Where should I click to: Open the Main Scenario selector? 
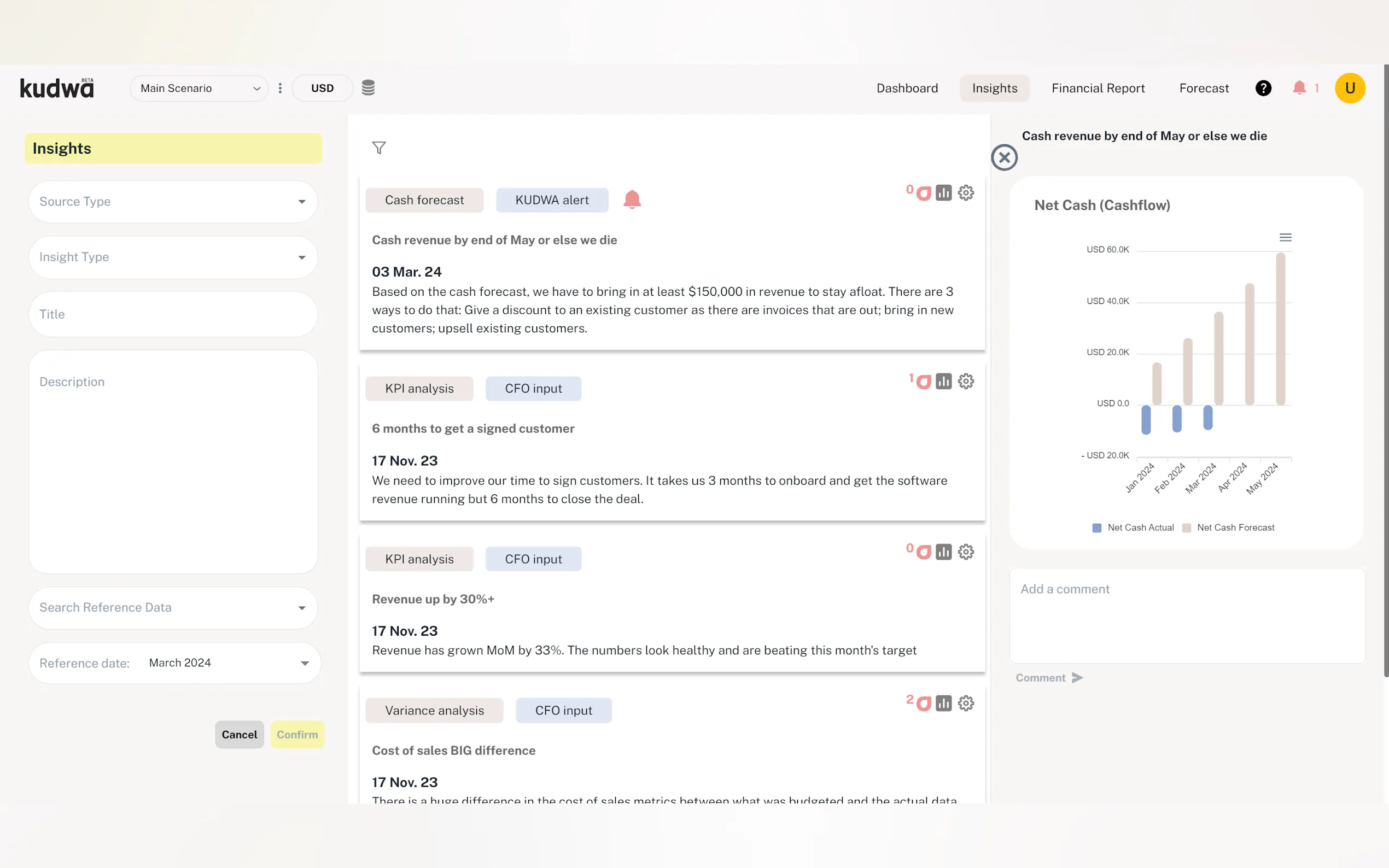click(x=199, y=88)
